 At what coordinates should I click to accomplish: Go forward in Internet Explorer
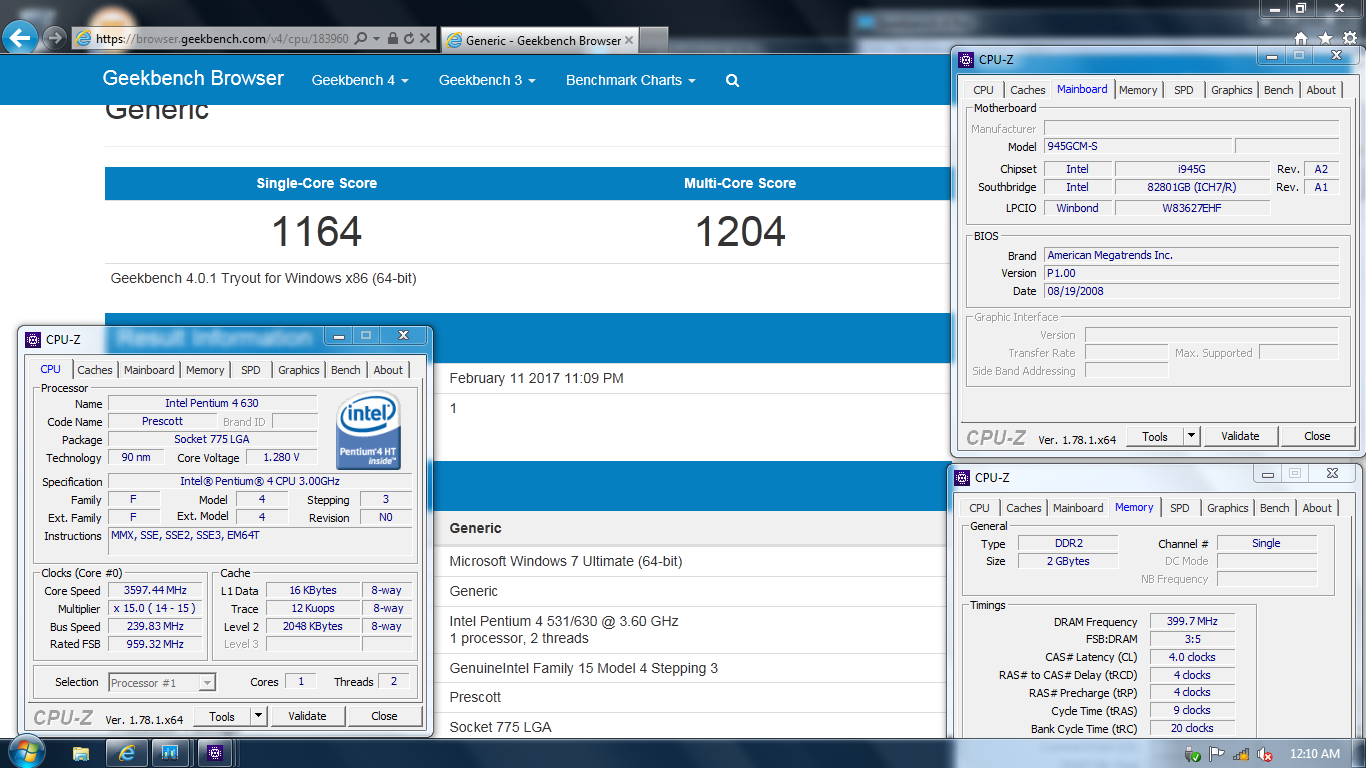tap(55, 38)
